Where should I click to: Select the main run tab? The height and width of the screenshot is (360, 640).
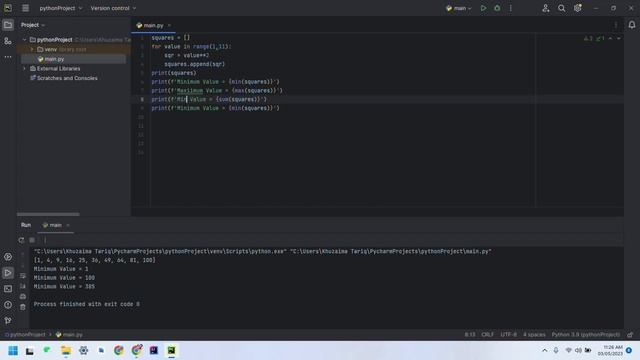tap(55, 225)
